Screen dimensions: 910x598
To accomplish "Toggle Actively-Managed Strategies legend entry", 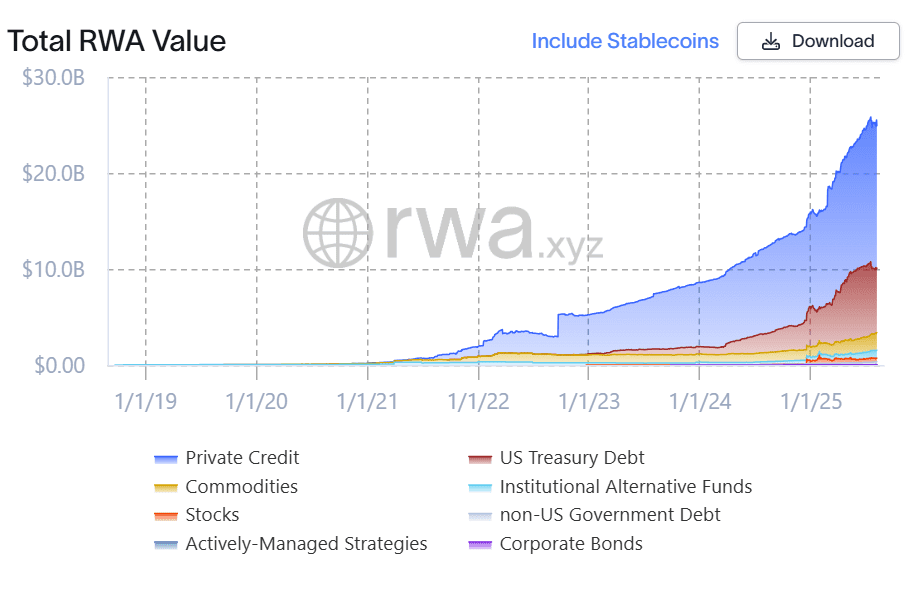I will 306,544.
